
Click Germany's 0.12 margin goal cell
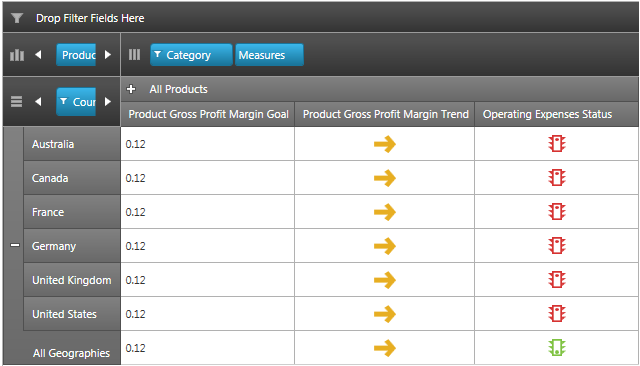pos(207,246)
